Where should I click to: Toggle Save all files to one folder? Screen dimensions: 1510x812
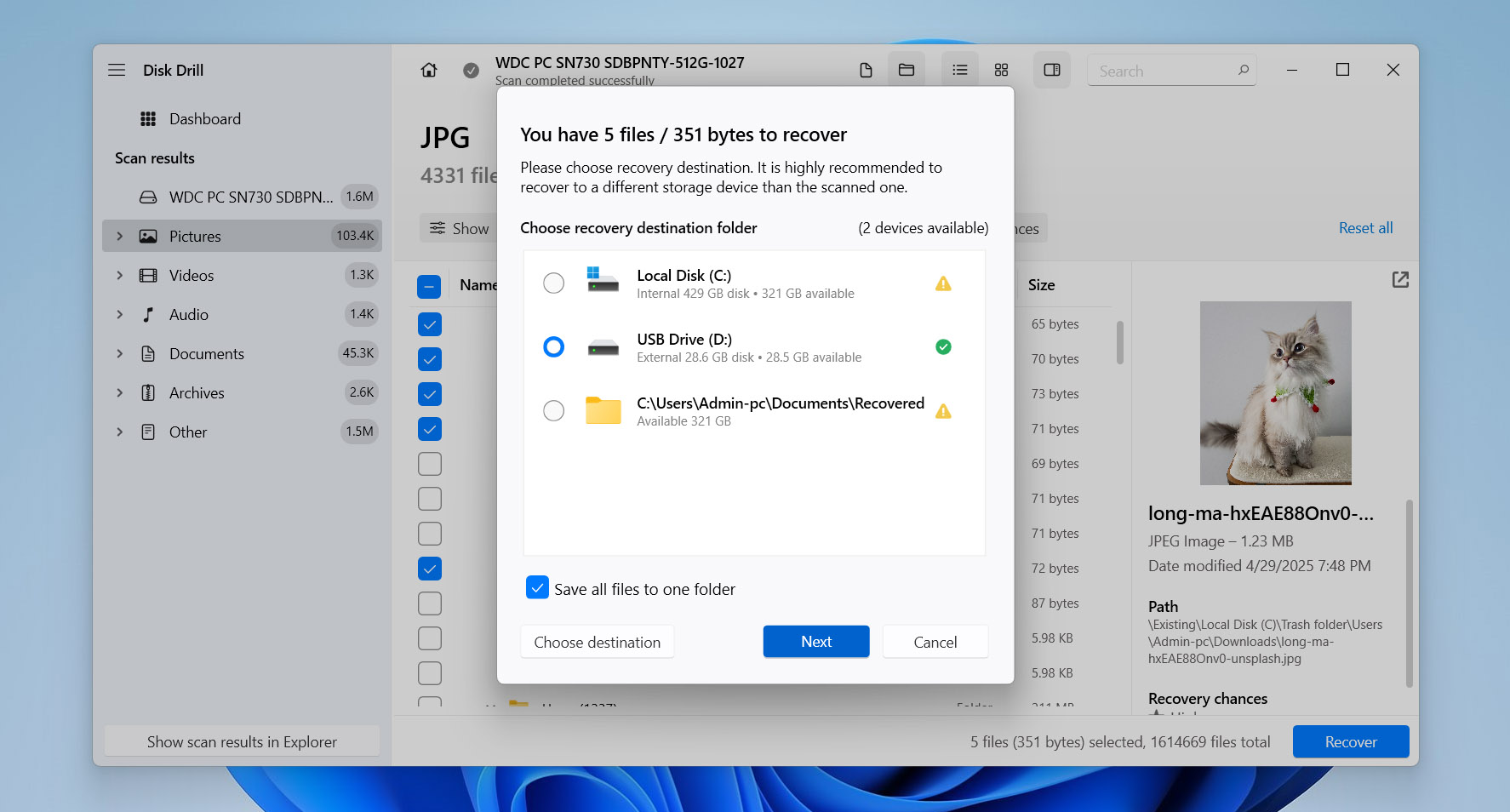click(537, 587)
